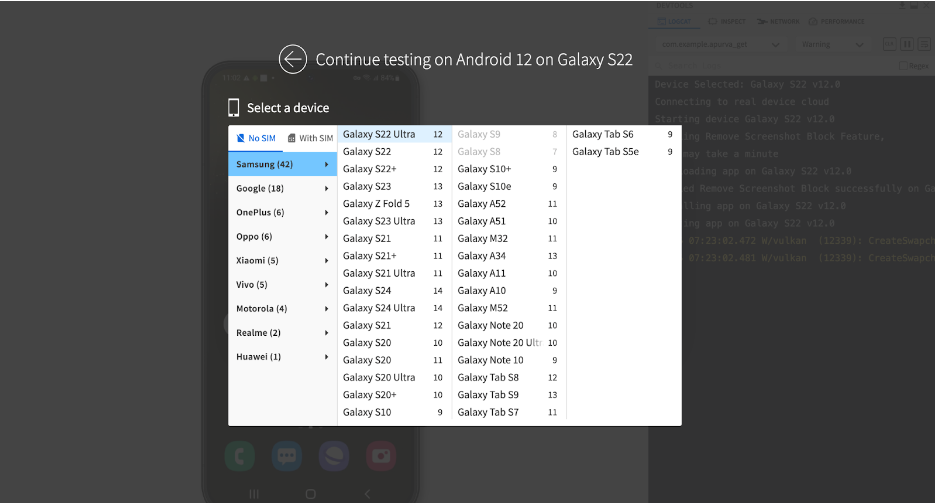The image size is (937, 504).
Task: Choose the greyed-out Galaxy S8
Action: pos(509,152)
